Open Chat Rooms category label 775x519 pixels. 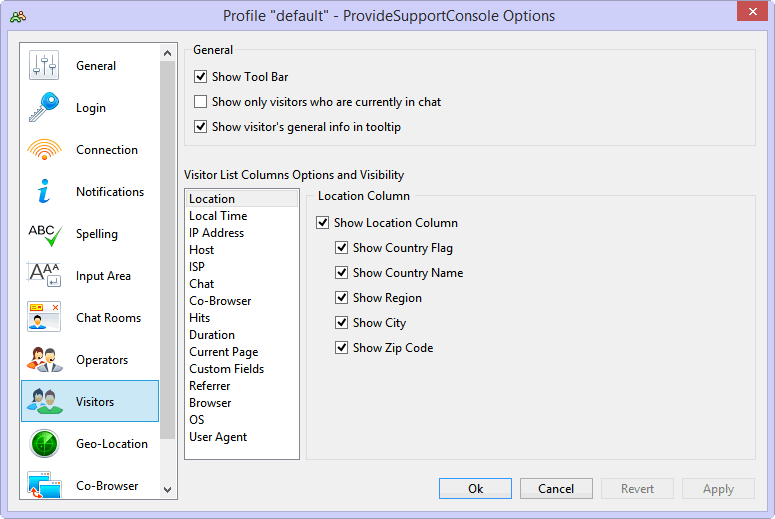pyautogui.click(x=108, y=318)
